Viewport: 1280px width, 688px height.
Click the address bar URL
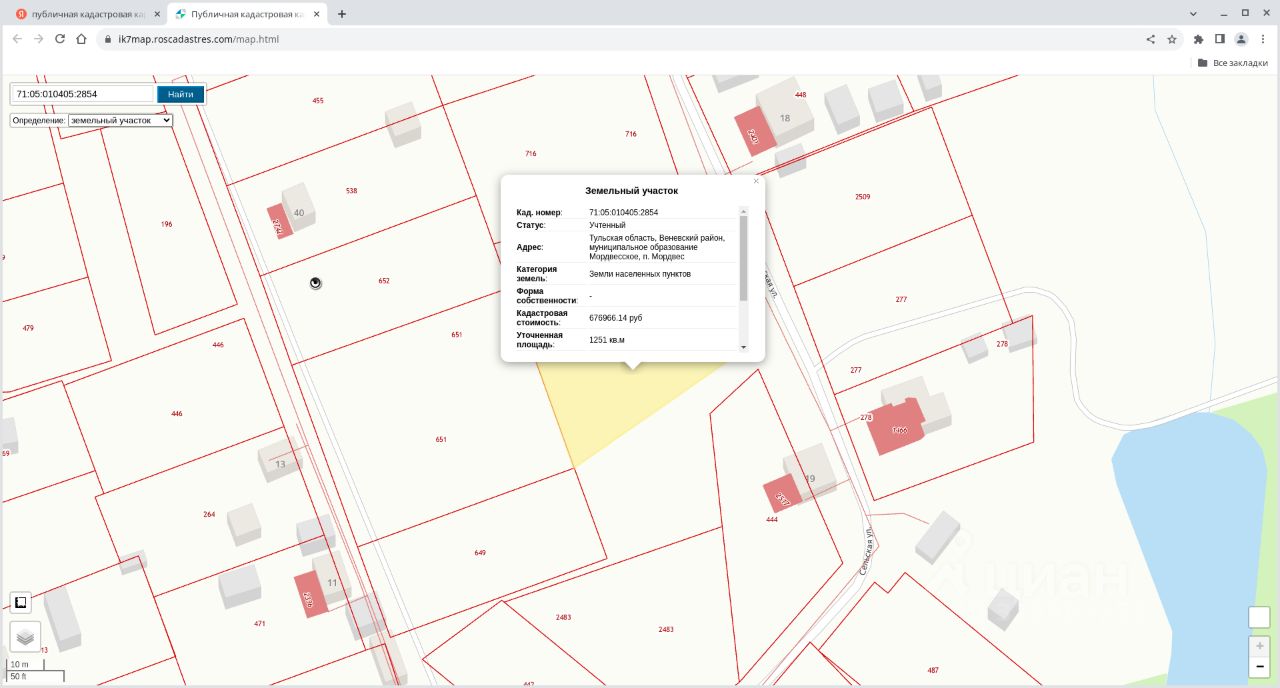coord(198,39)
